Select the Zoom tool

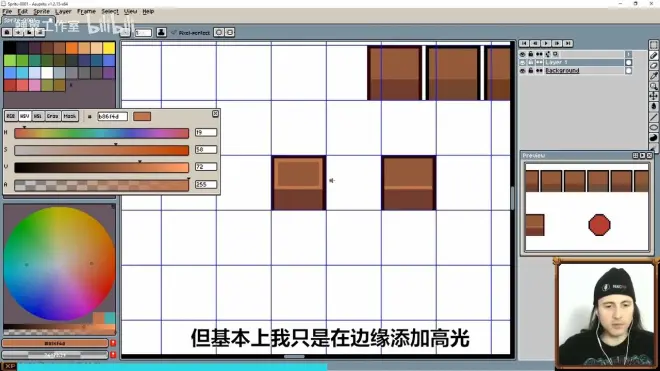coord(654,86)
